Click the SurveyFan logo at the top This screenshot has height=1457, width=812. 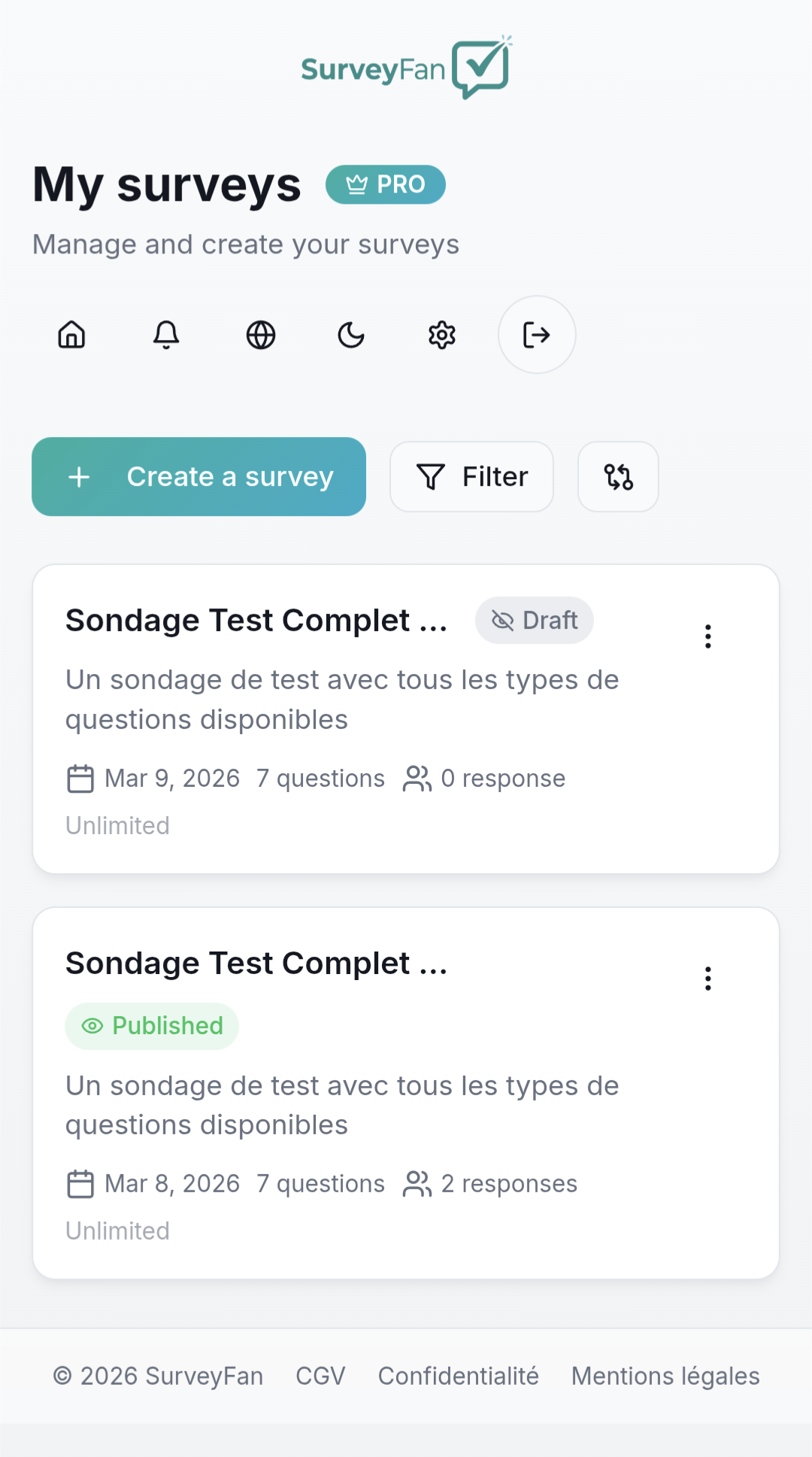coord(404,66)
